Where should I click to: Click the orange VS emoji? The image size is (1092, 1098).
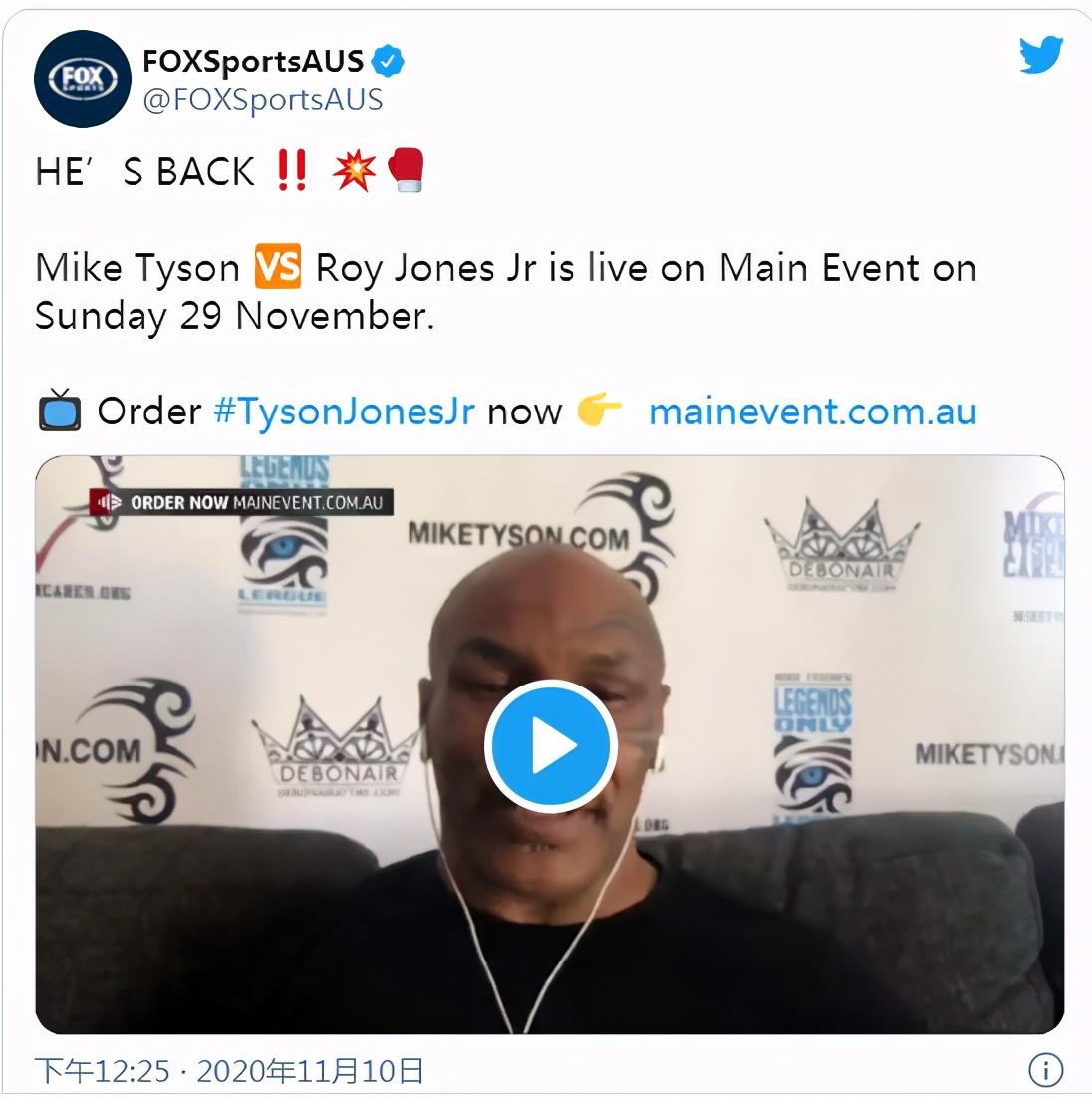[x=277, y=266]
